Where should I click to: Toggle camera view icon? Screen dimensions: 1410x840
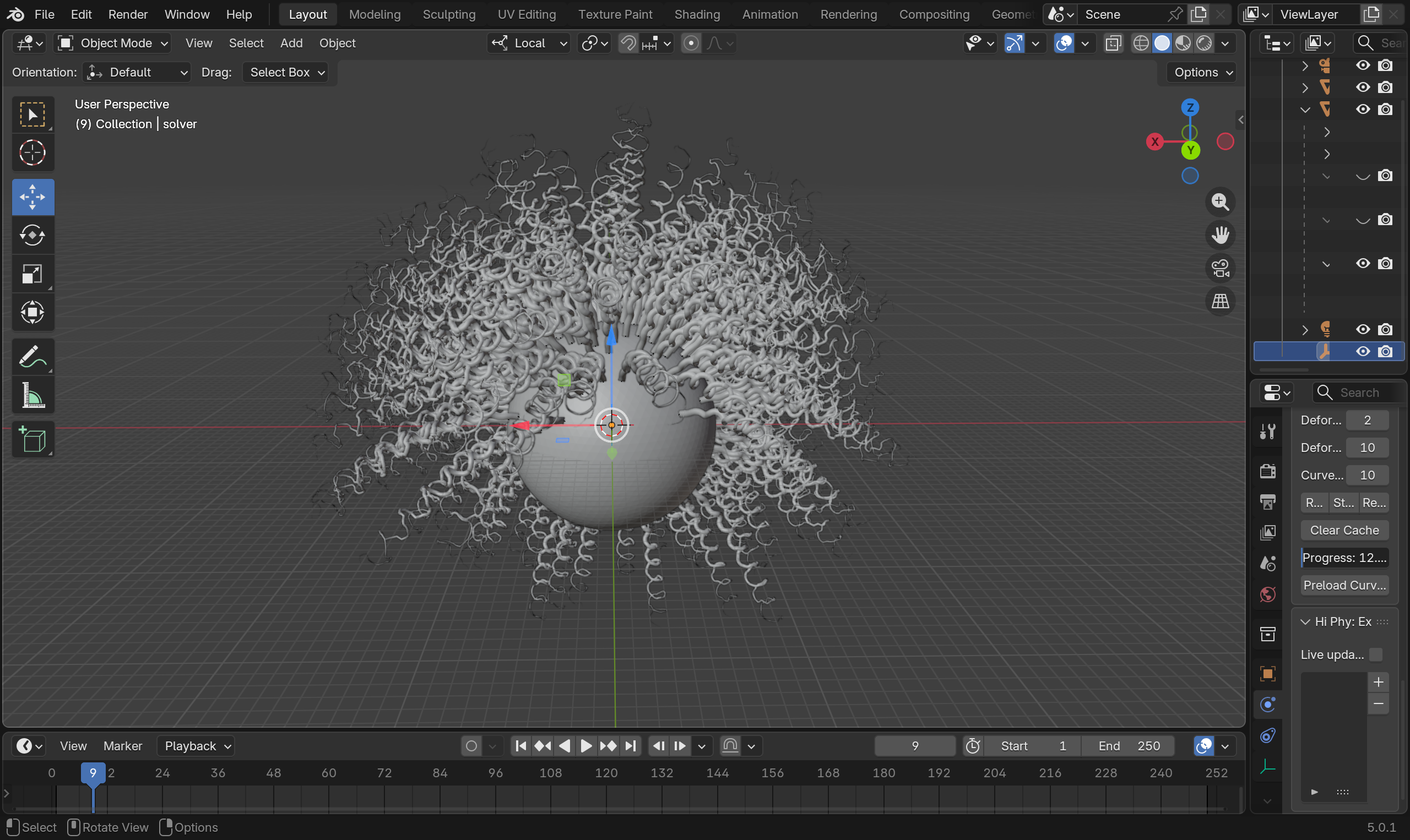click(1221, 268)
